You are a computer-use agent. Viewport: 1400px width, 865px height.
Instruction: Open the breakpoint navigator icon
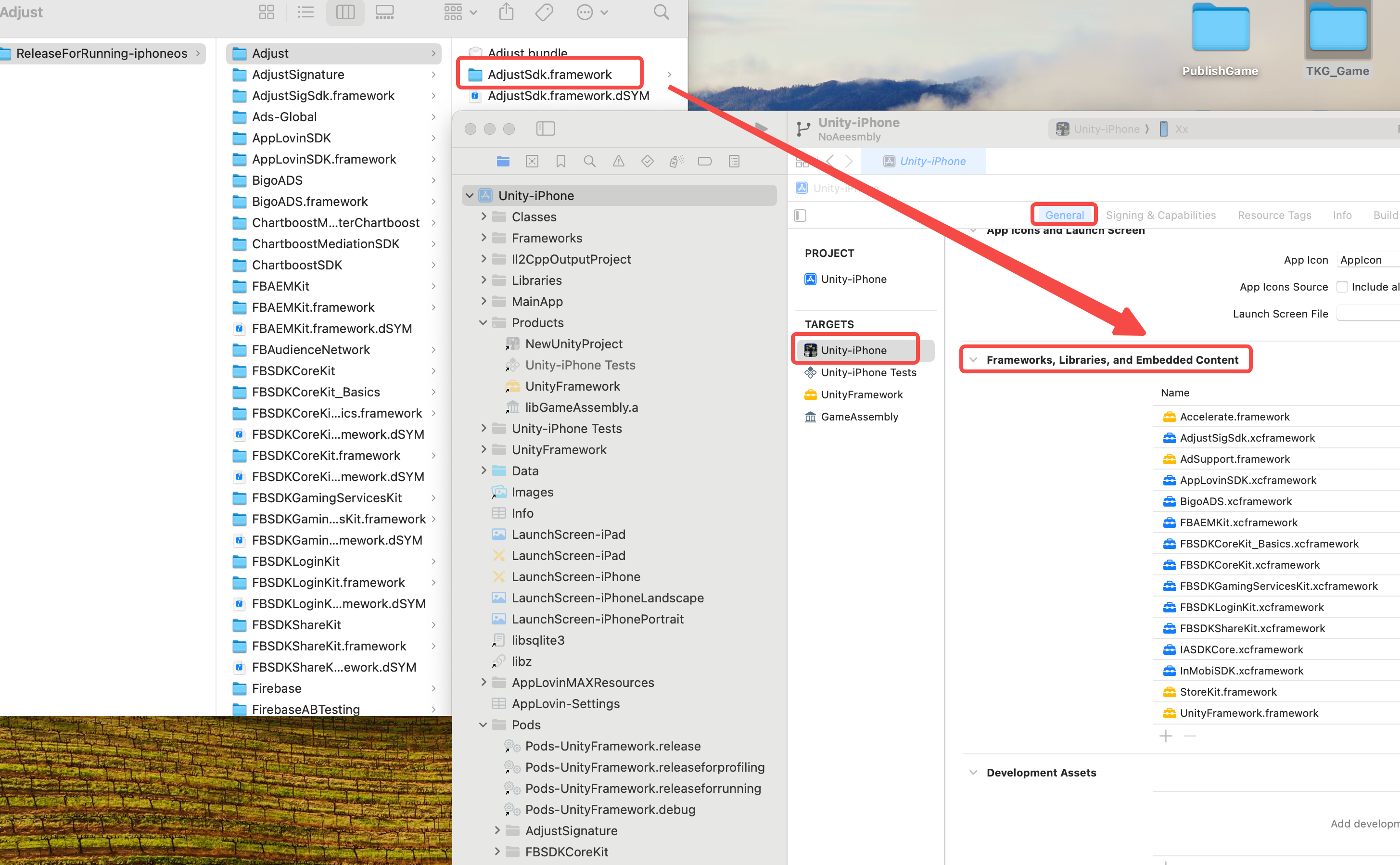pyautogui.click(x=705, y=161)
